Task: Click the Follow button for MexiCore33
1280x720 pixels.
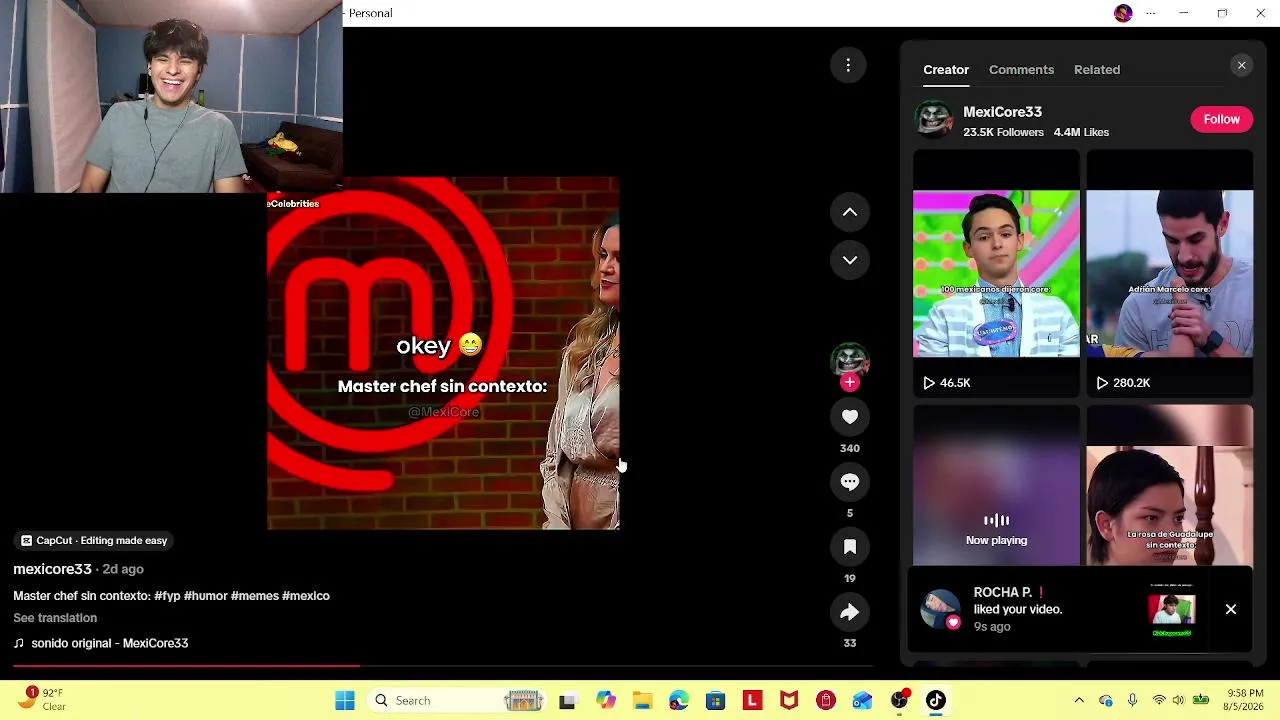Action: 1221,119
